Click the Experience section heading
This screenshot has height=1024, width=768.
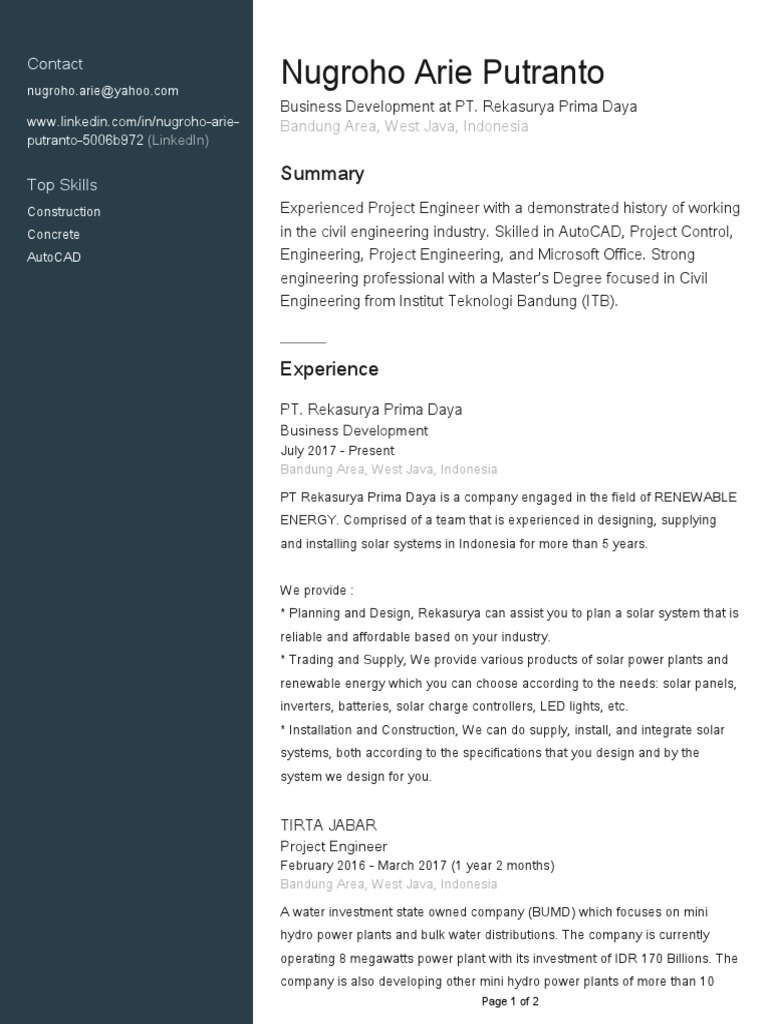click(329, 369)
